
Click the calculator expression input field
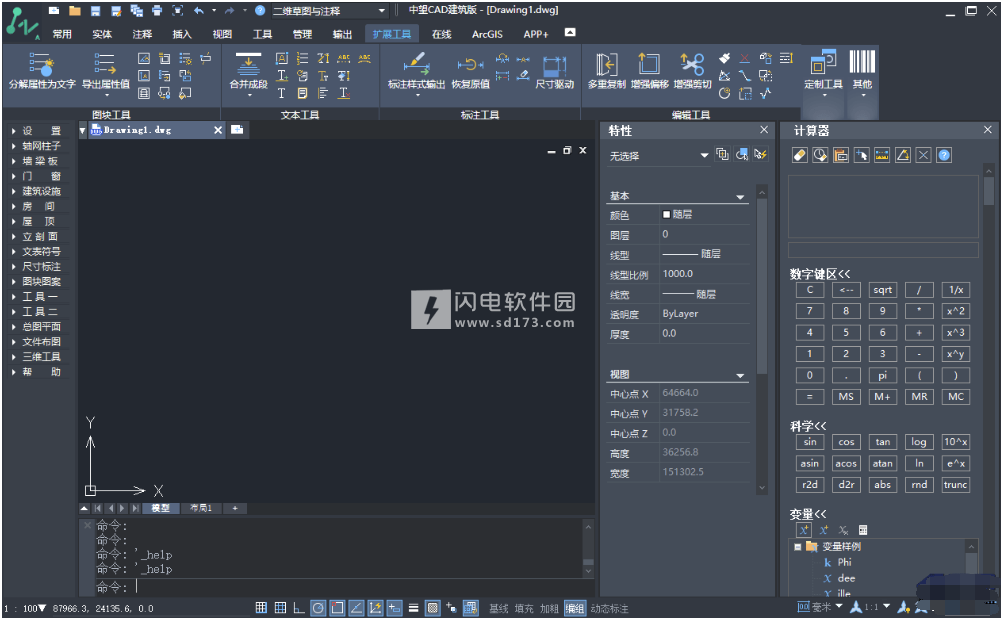point(883,249)
